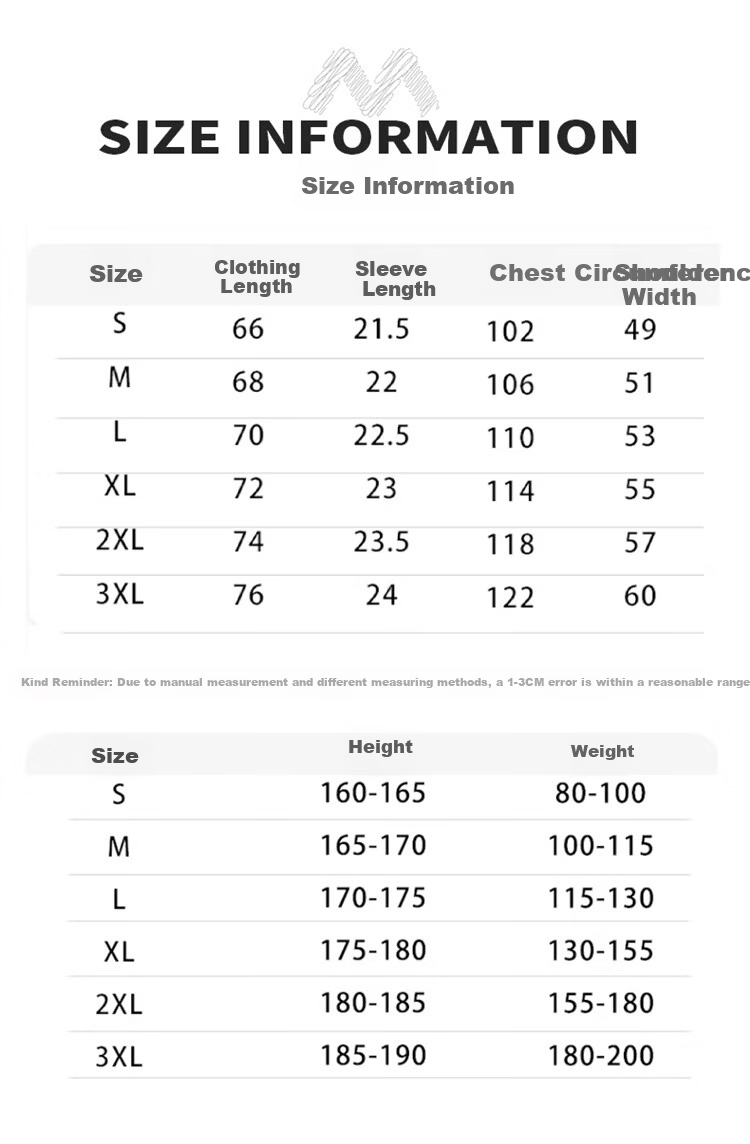Select 3XL in height weight table
The width and height of the screenshot is (750, 1144).
pyautogui.click(x=119, y=1056)
